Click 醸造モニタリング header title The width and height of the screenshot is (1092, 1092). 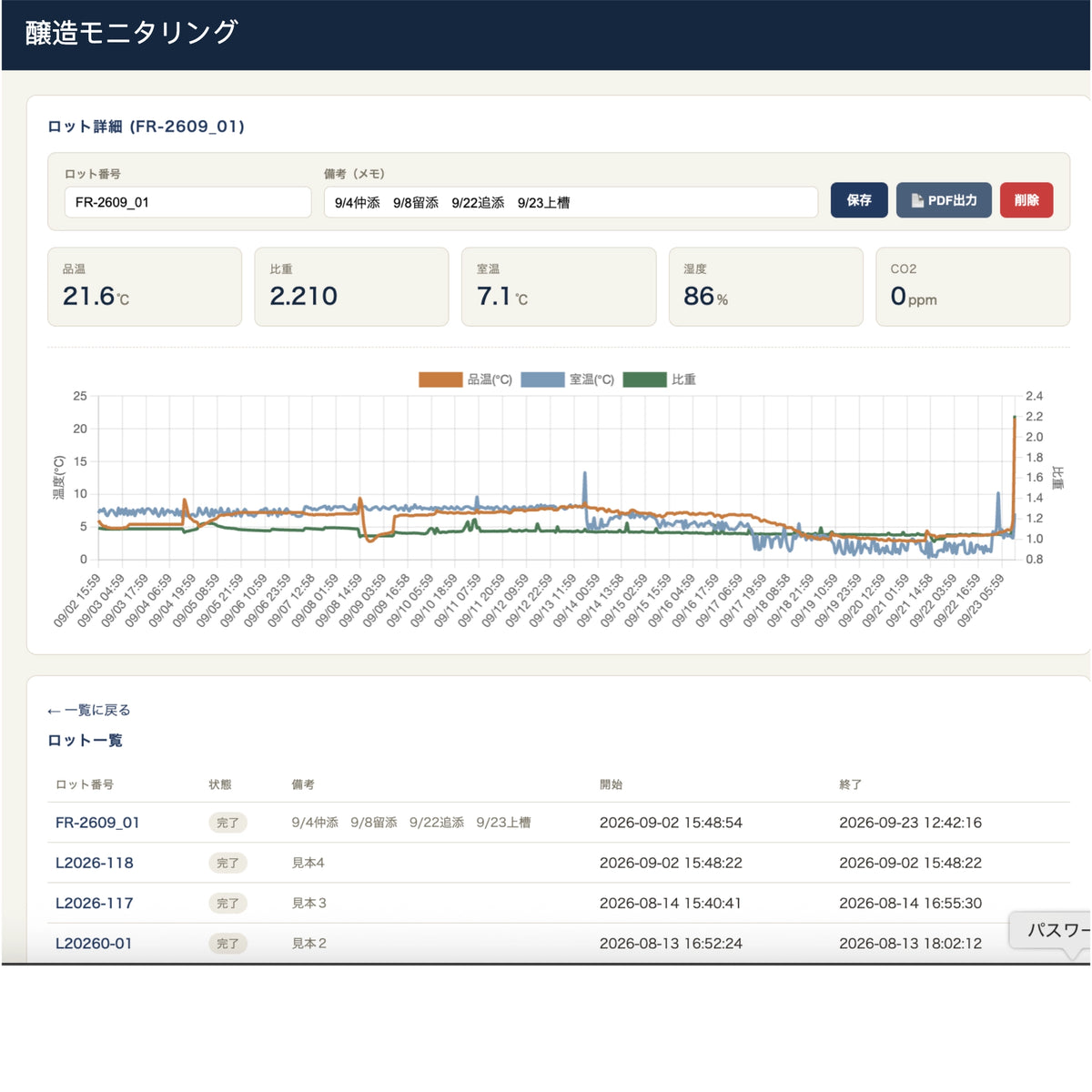131,33
